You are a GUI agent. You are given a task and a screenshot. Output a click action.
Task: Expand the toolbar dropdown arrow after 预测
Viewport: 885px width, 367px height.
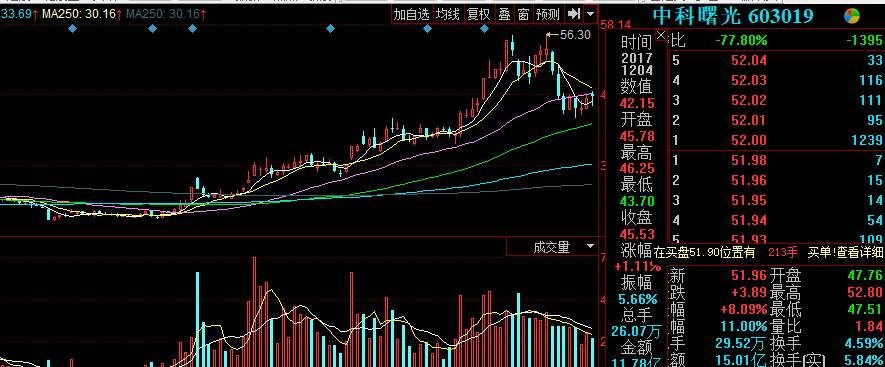coord(590,14)
